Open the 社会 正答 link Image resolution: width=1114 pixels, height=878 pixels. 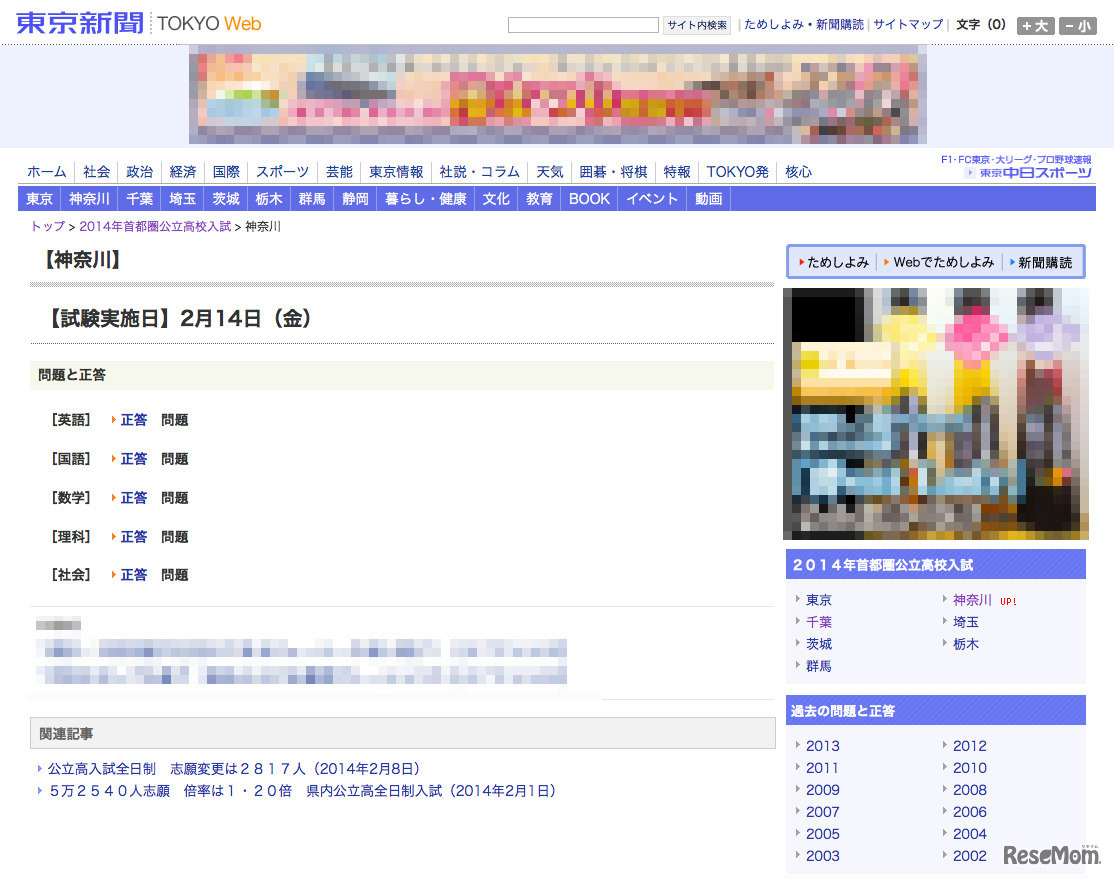pyautogui.click(x=134, y=575)
